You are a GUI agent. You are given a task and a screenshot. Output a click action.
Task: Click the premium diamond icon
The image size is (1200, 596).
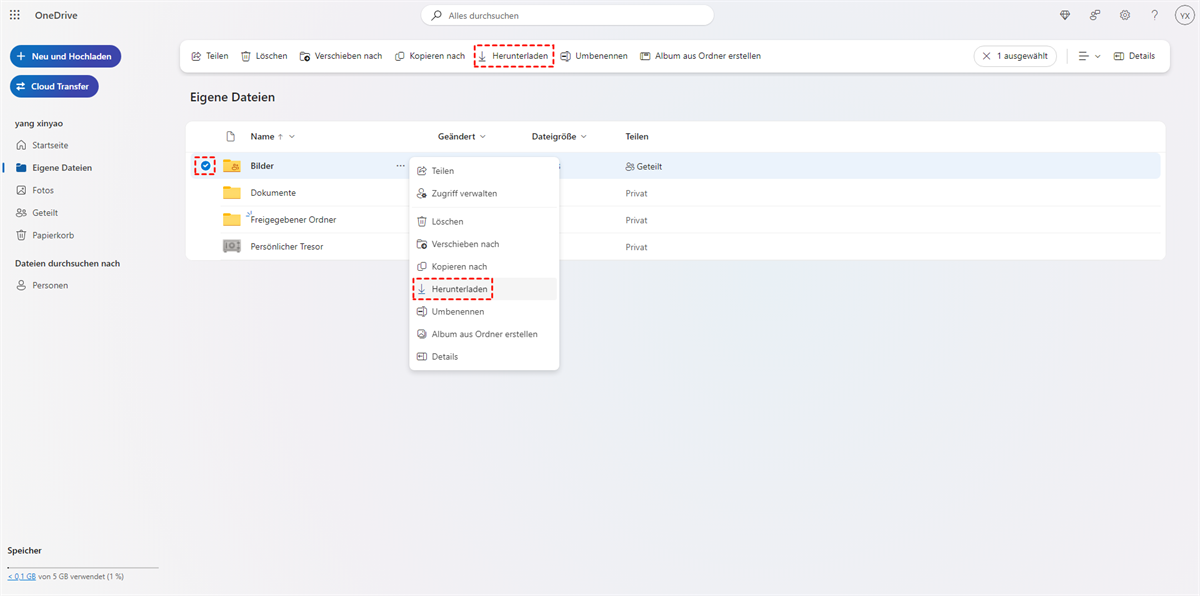[1065, 15]
